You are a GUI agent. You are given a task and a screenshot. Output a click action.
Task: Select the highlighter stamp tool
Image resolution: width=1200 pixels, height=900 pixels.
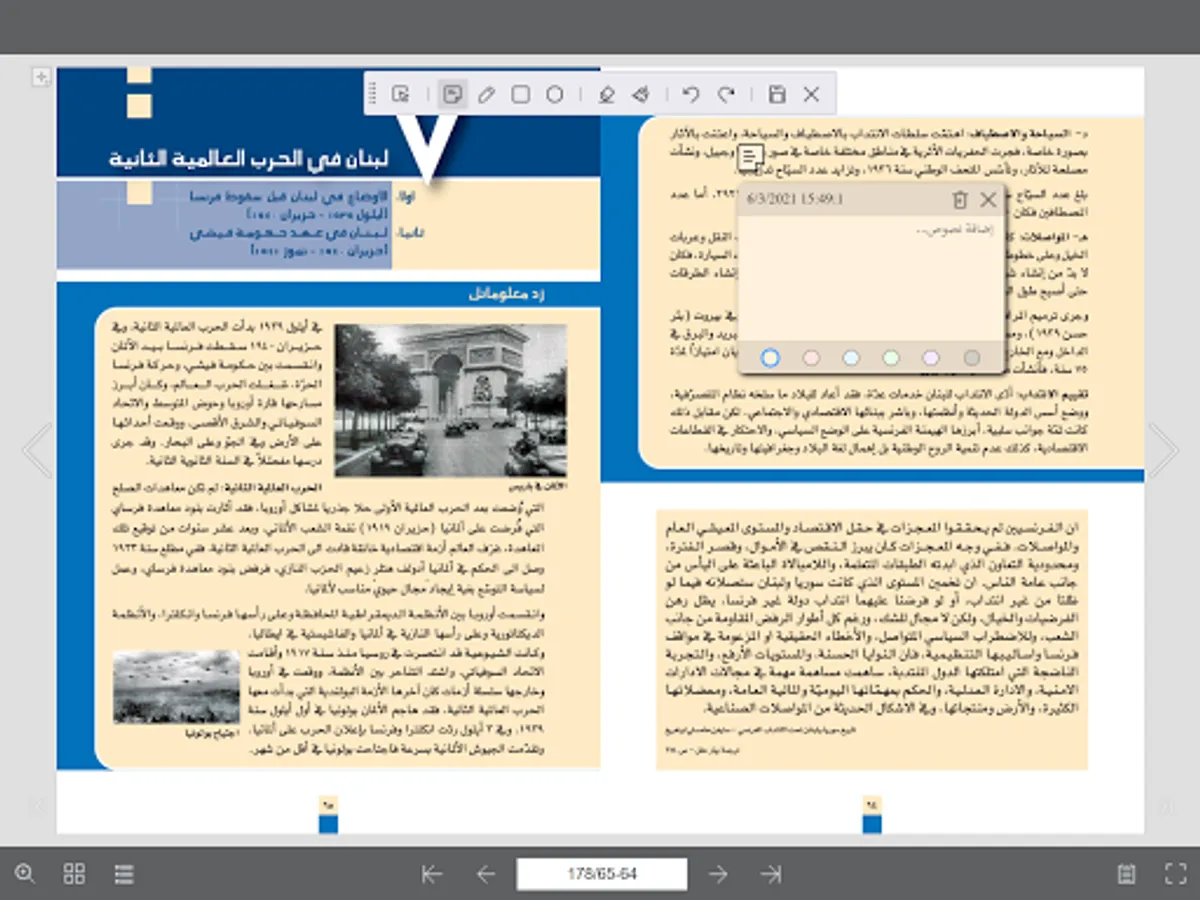[605, 95]
